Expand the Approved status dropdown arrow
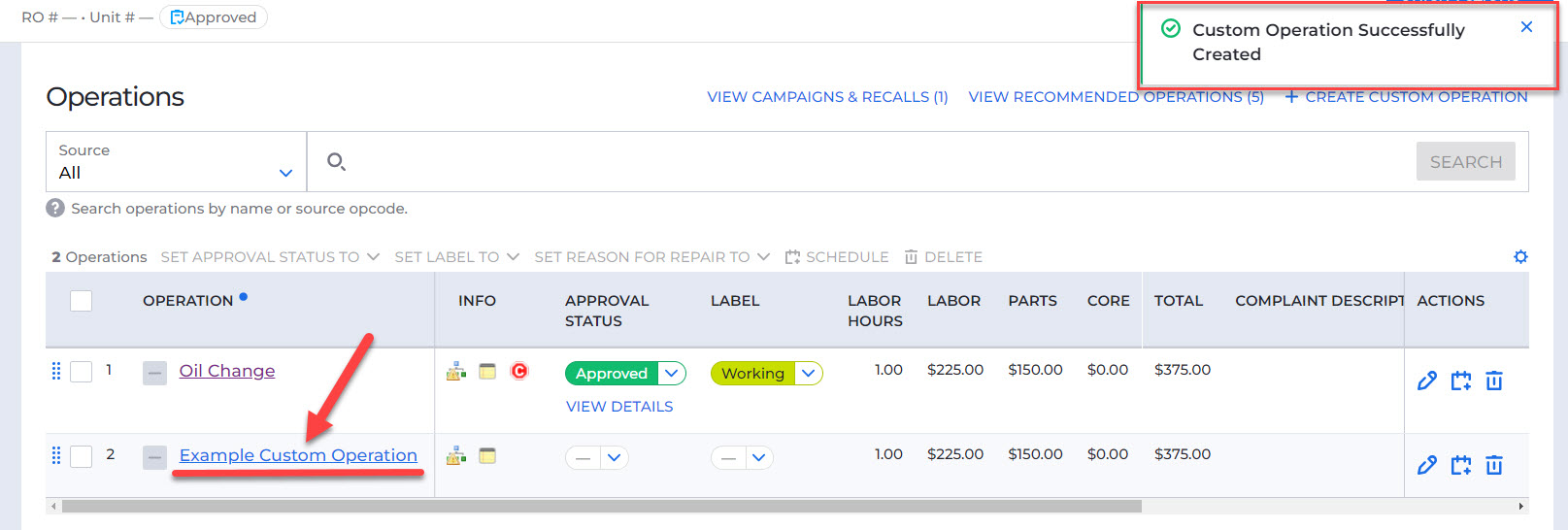Screen dimensions: 1568x530 point(672,373)
